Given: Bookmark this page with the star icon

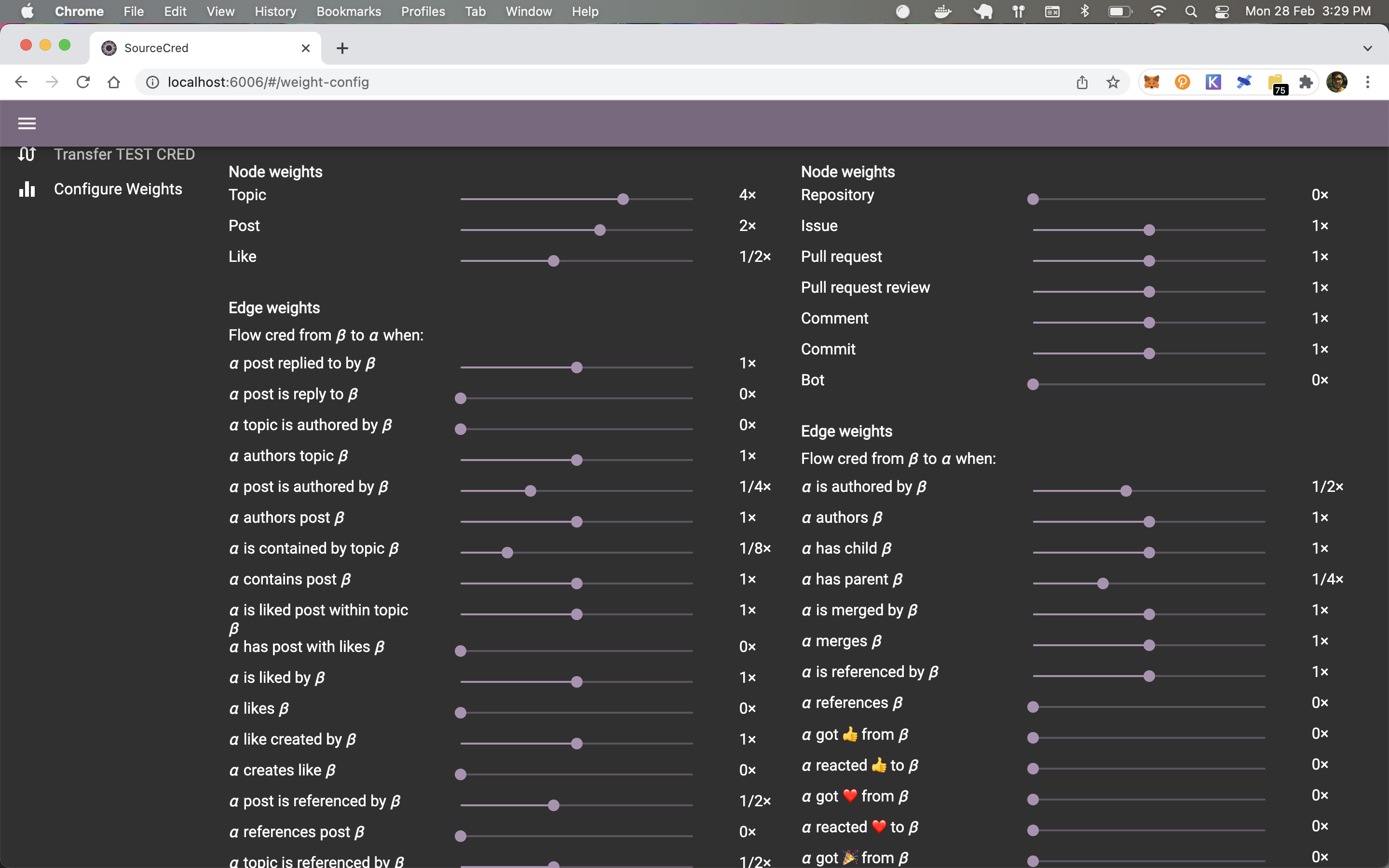Looking at the screenshot, I should [x=1112, y=82].
